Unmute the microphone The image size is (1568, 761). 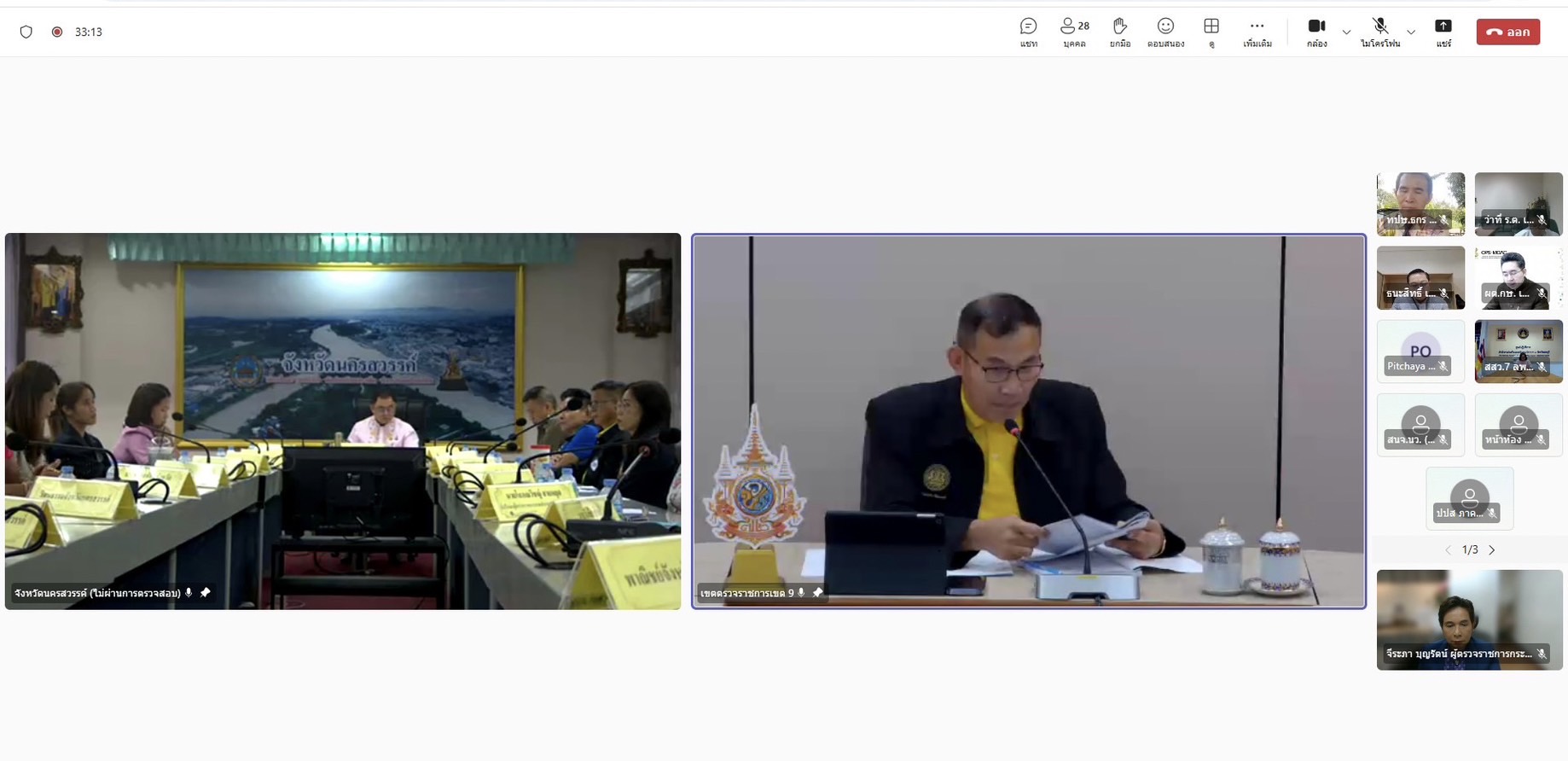[1379, 32]
